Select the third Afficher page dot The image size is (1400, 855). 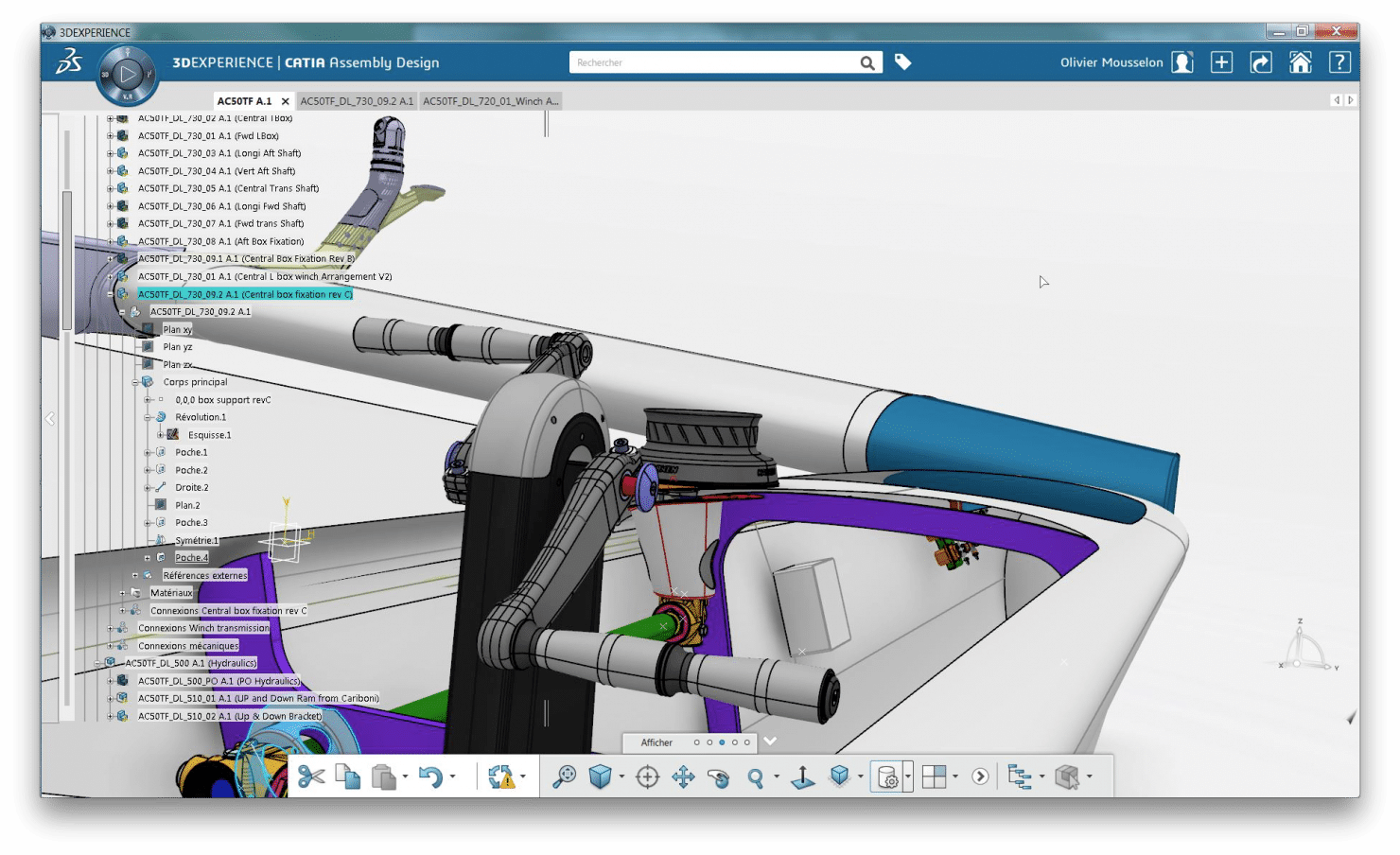pyautogui.click(x=722, y=742)
